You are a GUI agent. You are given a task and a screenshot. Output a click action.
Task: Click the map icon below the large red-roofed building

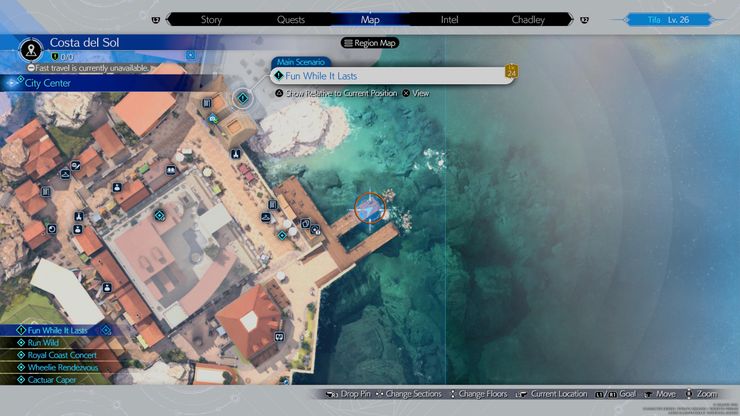pos(279,337)
